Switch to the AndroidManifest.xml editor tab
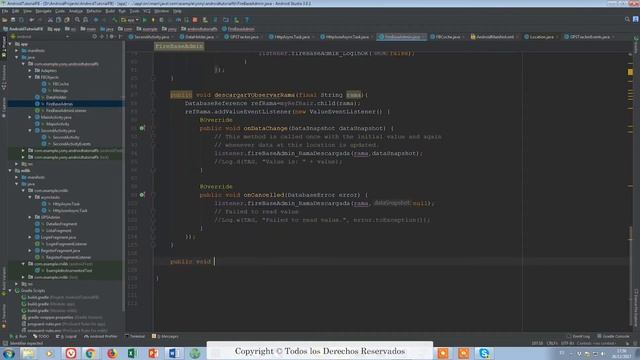640x360 pixels. pyautogui.click(x=494, y=37)
